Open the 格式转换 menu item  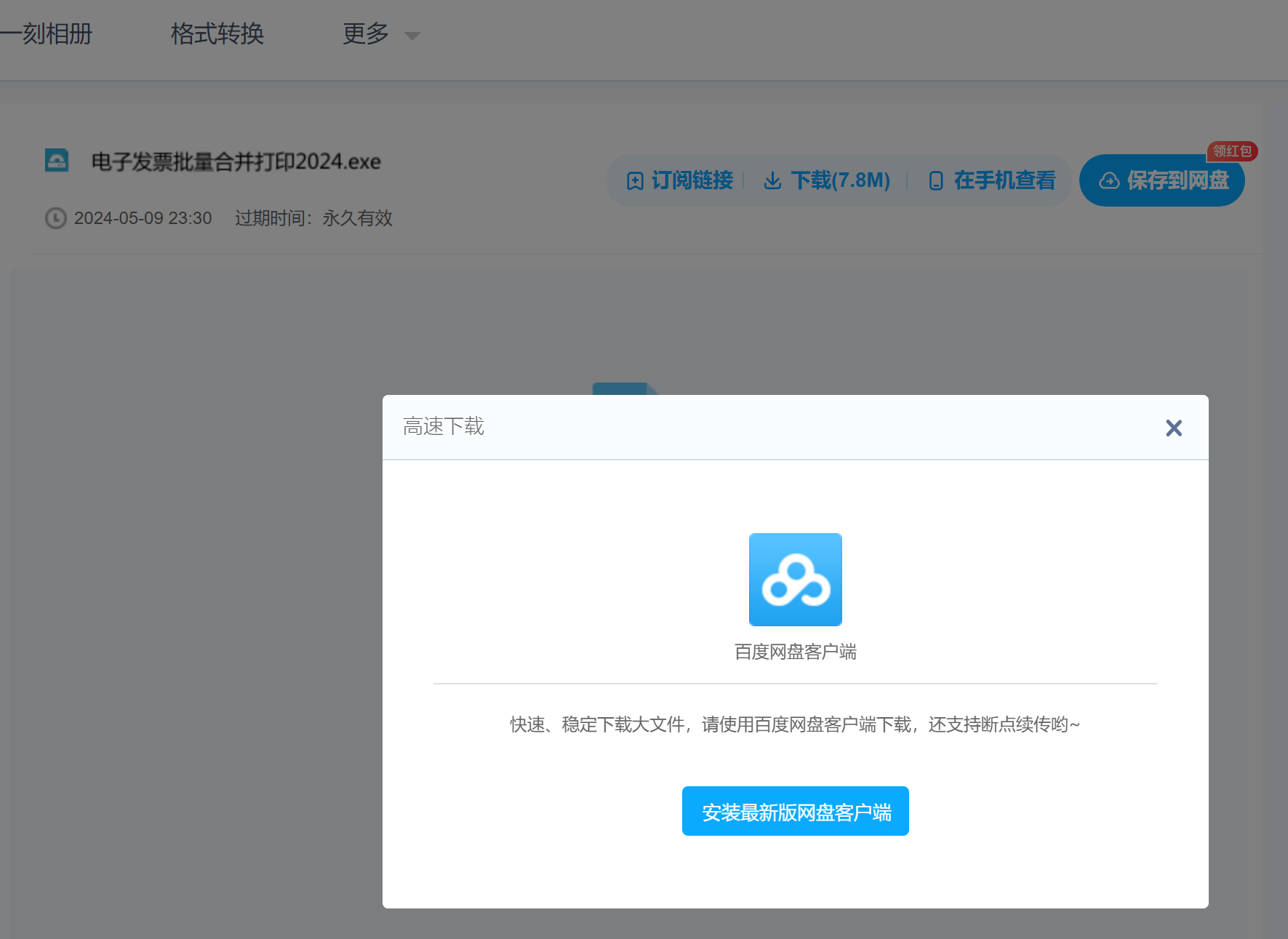point(217,34)
